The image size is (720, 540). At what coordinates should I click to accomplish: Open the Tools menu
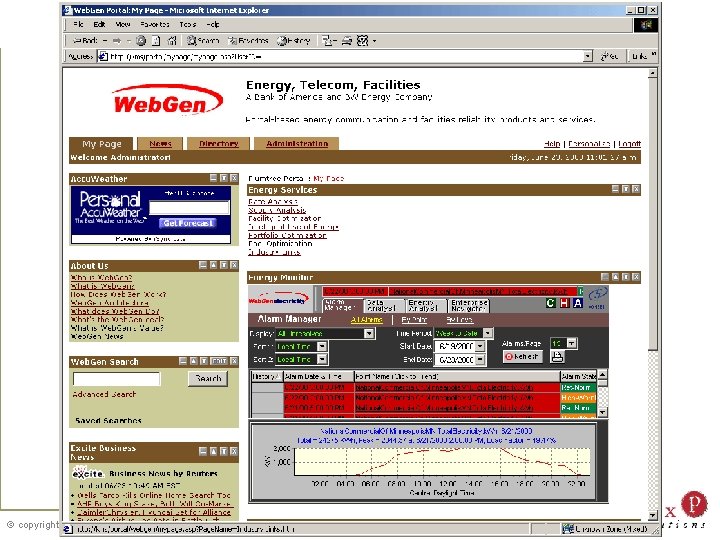tap(188, 24)
